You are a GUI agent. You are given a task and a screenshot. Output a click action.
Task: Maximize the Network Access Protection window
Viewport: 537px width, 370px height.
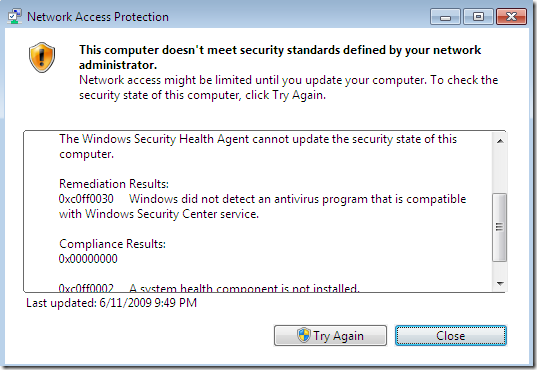pos(478,17)
